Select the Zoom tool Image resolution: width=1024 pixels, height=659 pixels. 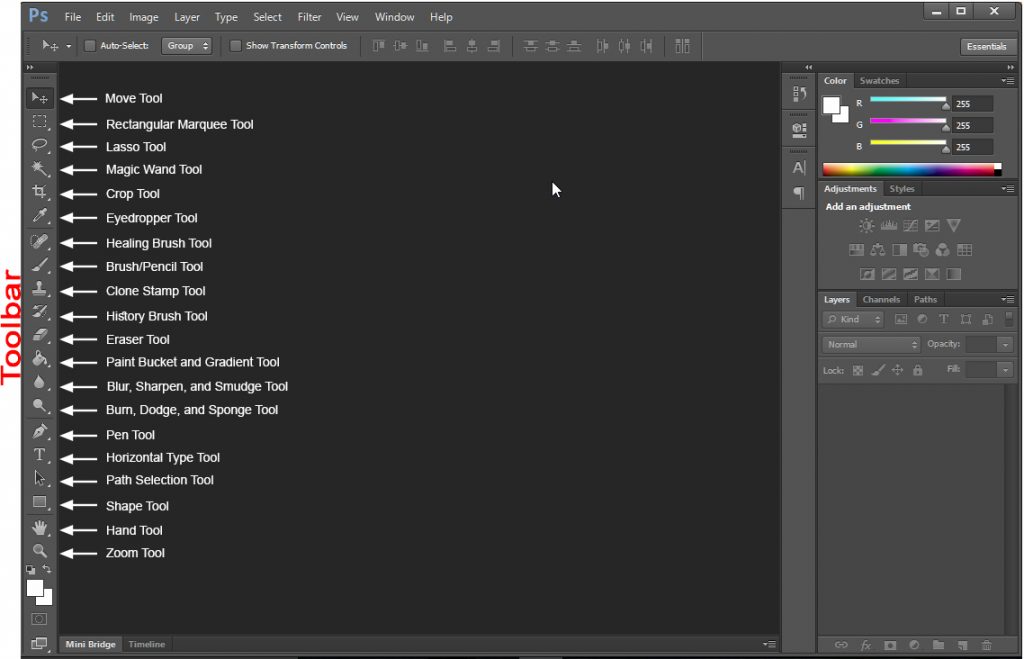point(40,552)
